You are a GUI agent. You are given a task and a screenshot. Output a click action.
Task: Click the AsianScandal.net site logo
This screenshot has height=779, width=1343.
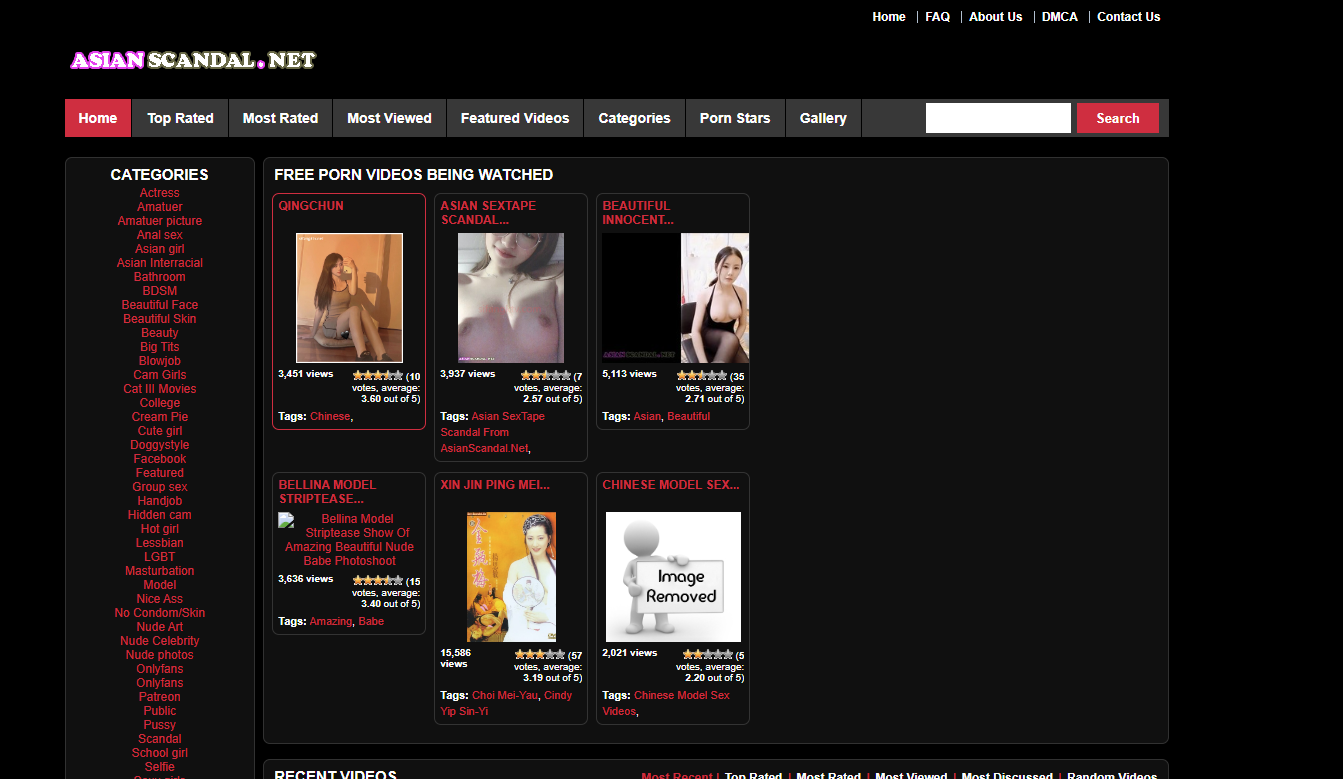[192, 61]
